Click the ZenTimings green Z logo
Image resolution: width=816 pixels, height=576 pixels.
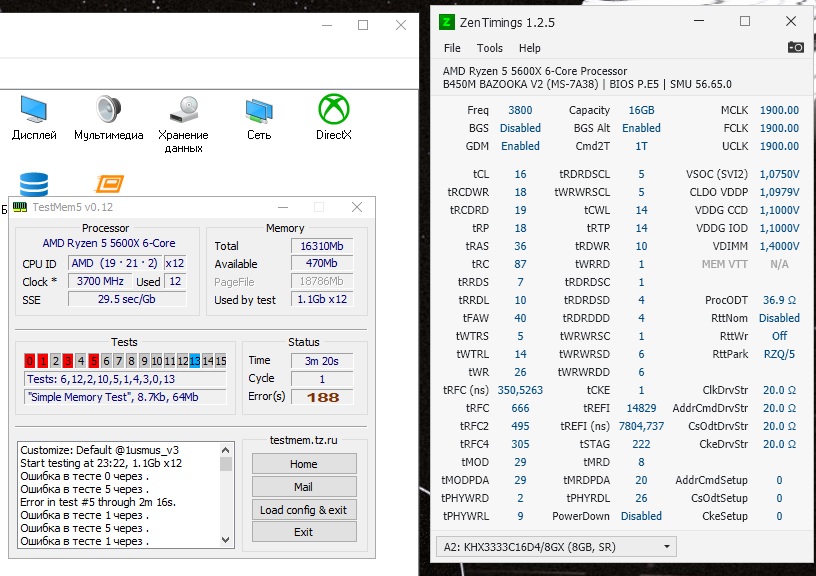point(447,22)
